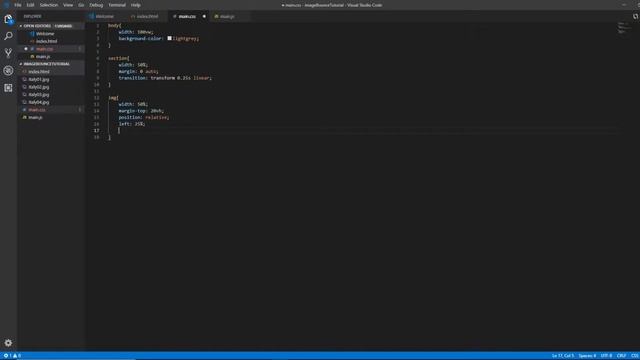Click the minimap code overview
The height and width of the screenshot is (360, 640).
pyautogui.click(x=623, y=28)
